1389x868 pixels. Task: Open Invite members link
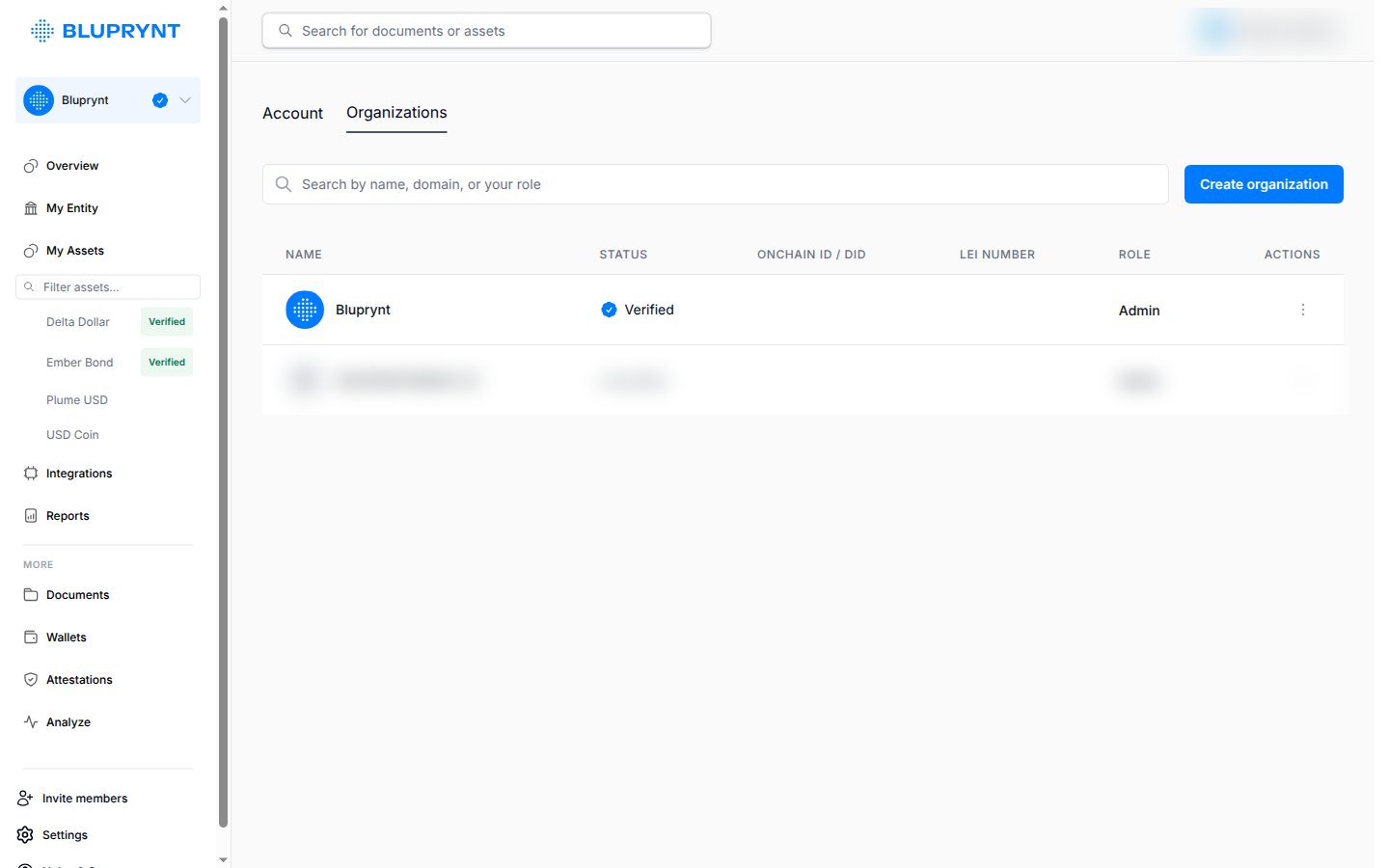coord(85,799)
